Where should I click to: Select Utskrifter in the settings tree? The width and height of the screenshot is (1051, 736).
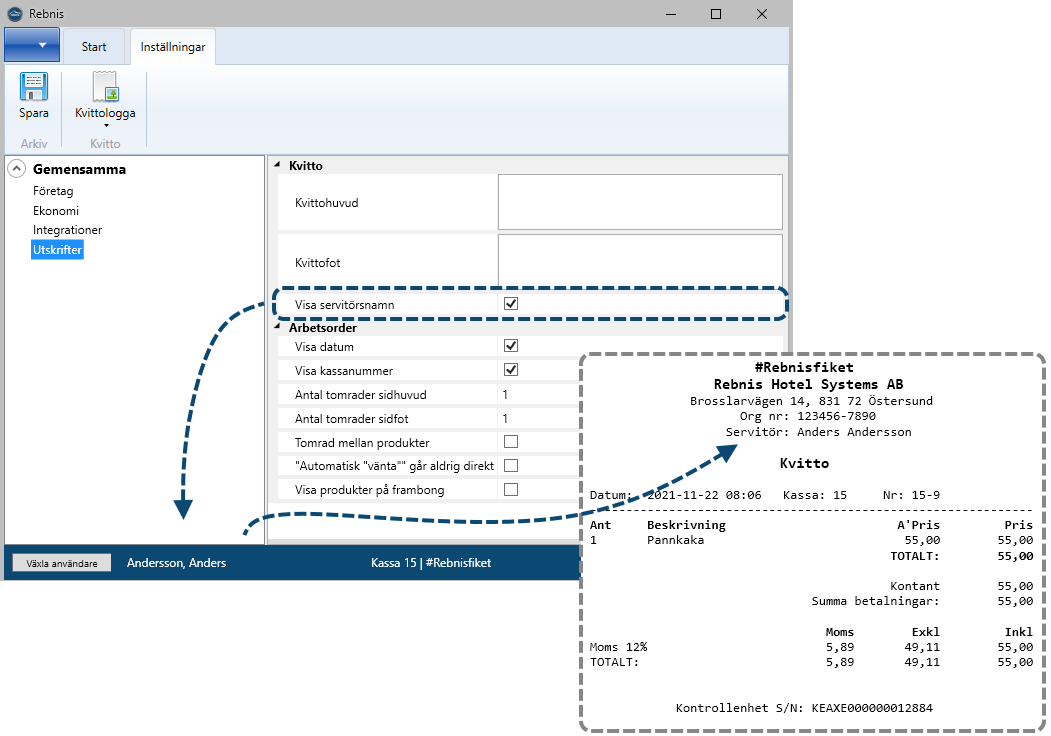coord(57,250)
